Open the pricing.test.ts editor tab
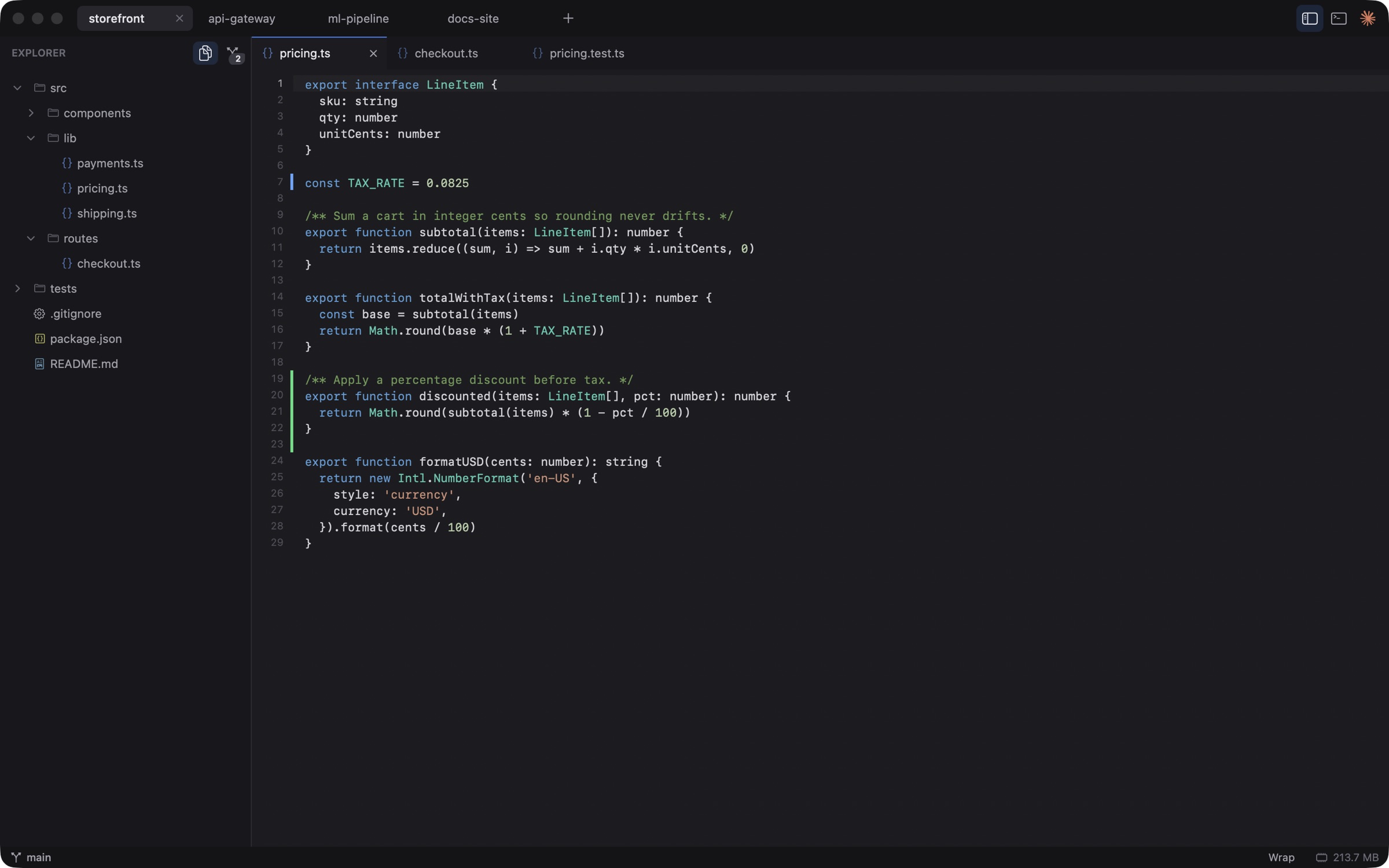 [x=587, y=53]
